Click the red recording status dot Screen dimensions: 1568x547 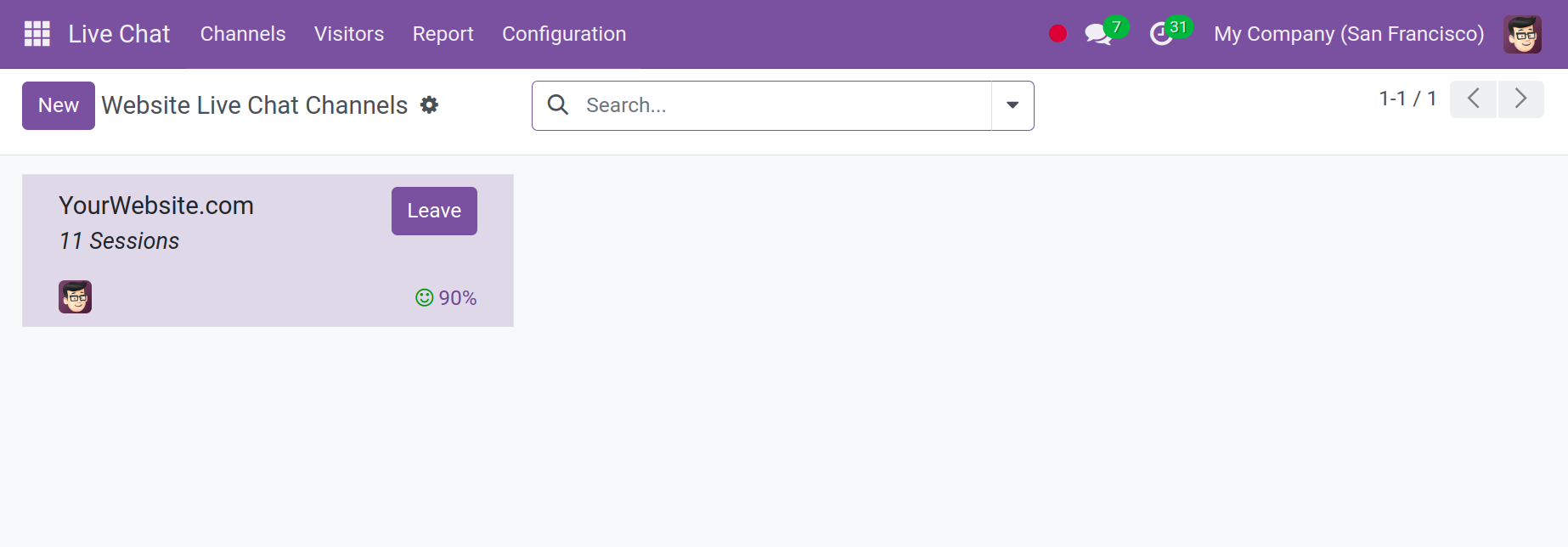1058,34
